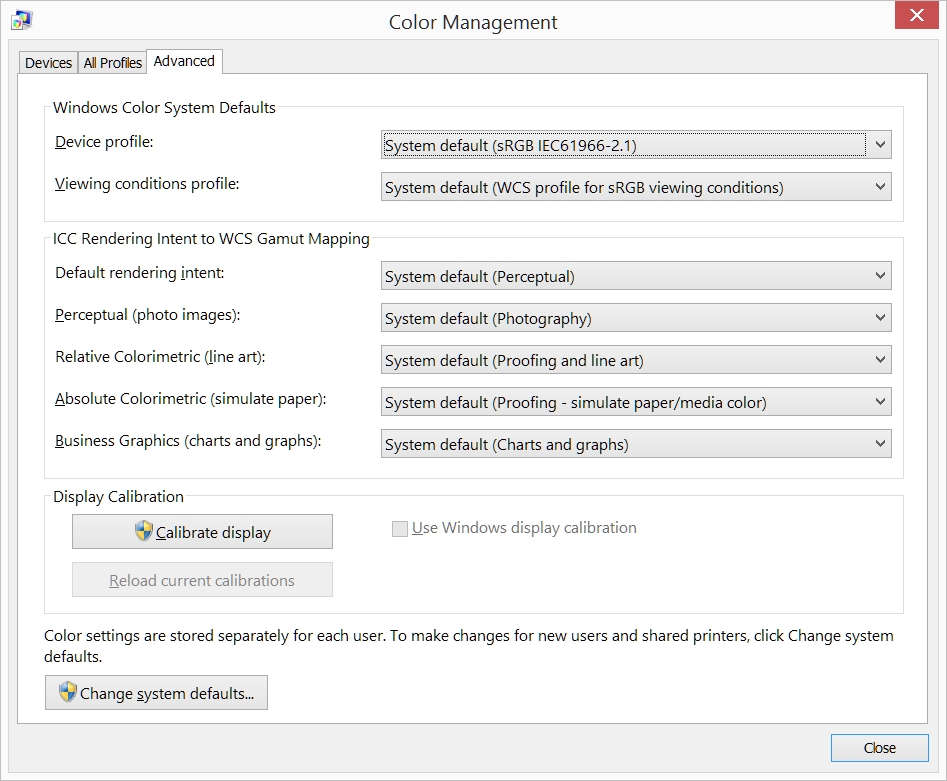The image size is (947, 781).
Task: Click the Change system defaults button
Action: pos(156,692)
